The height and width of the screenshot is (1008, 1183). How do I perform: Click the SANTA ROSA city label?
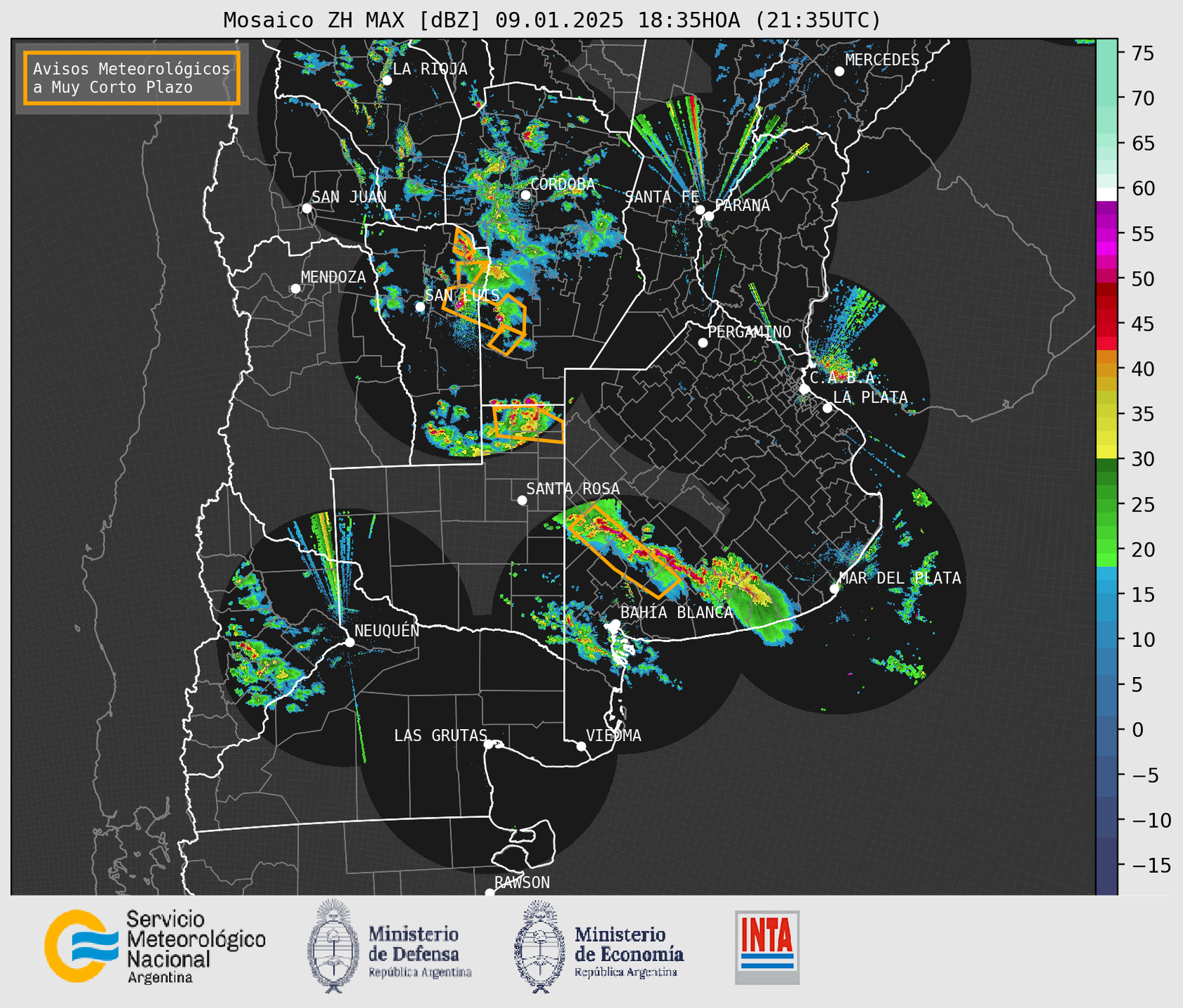573,489
